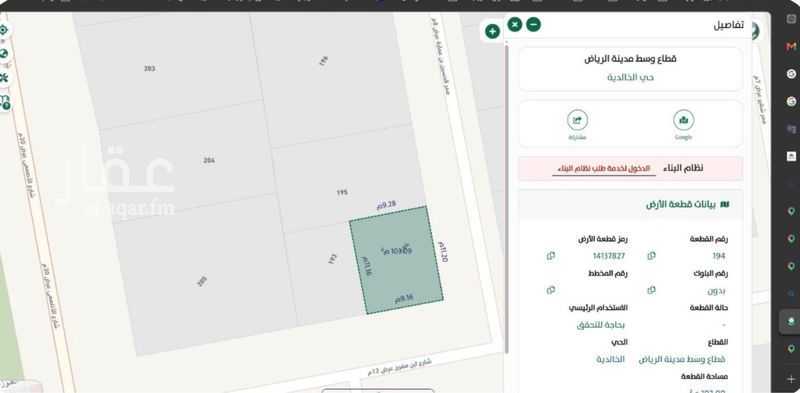Screen dimensions: 800x393
Task: Add a new sidebar item with the plus icon
Action: [791, 380]
